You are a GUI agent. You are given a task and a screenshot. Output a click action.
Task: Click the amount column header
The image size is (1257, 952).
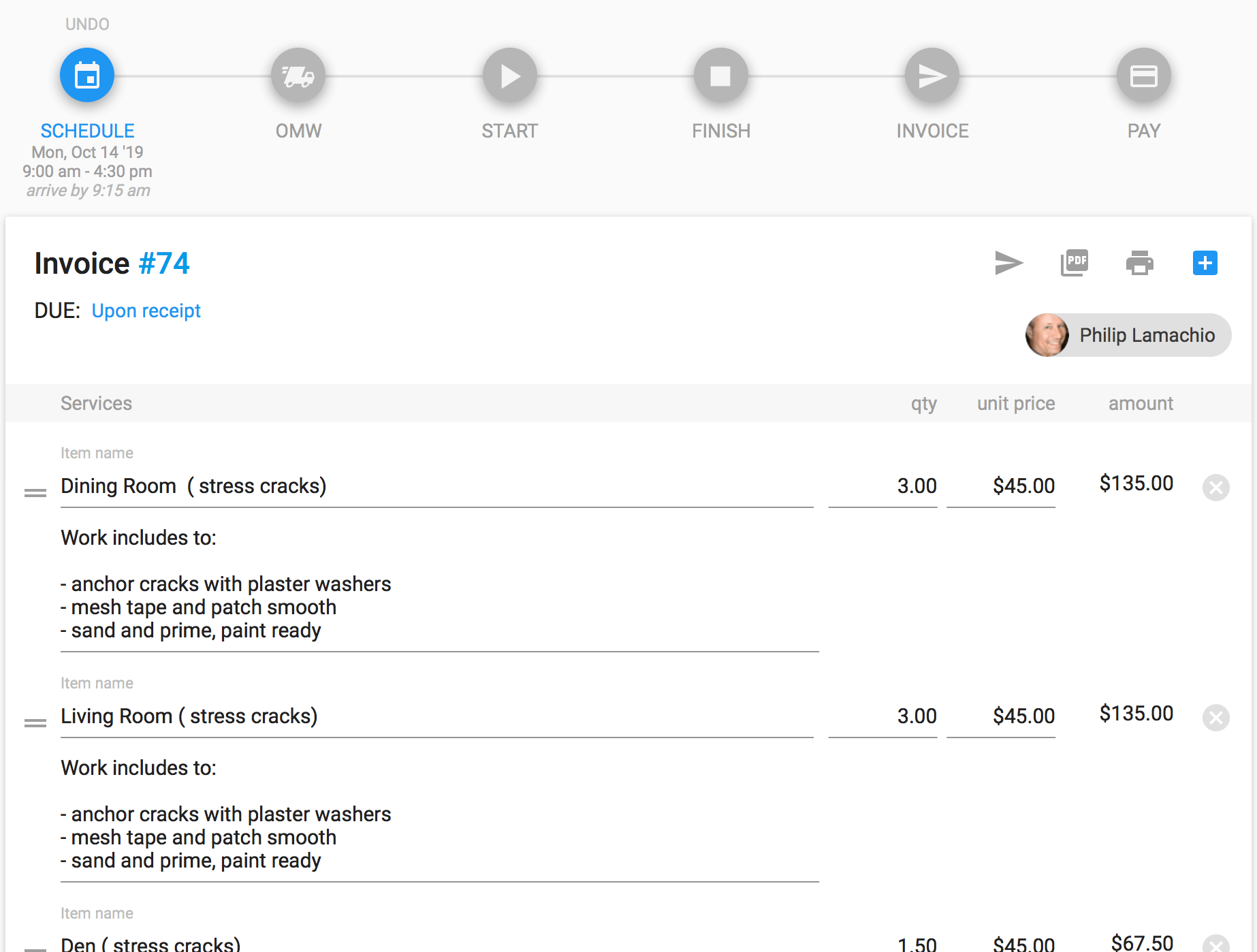[x=1141, y=404]
